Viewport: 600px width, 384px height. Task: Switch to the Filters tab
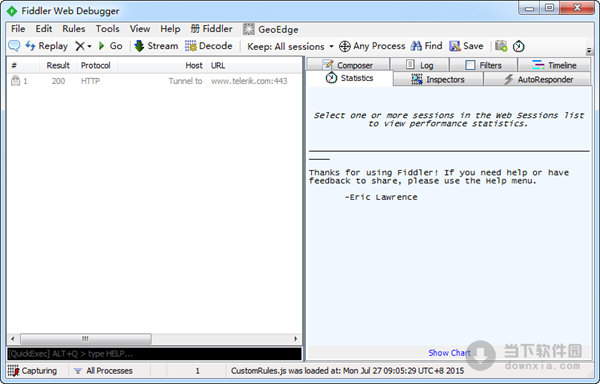483,65
